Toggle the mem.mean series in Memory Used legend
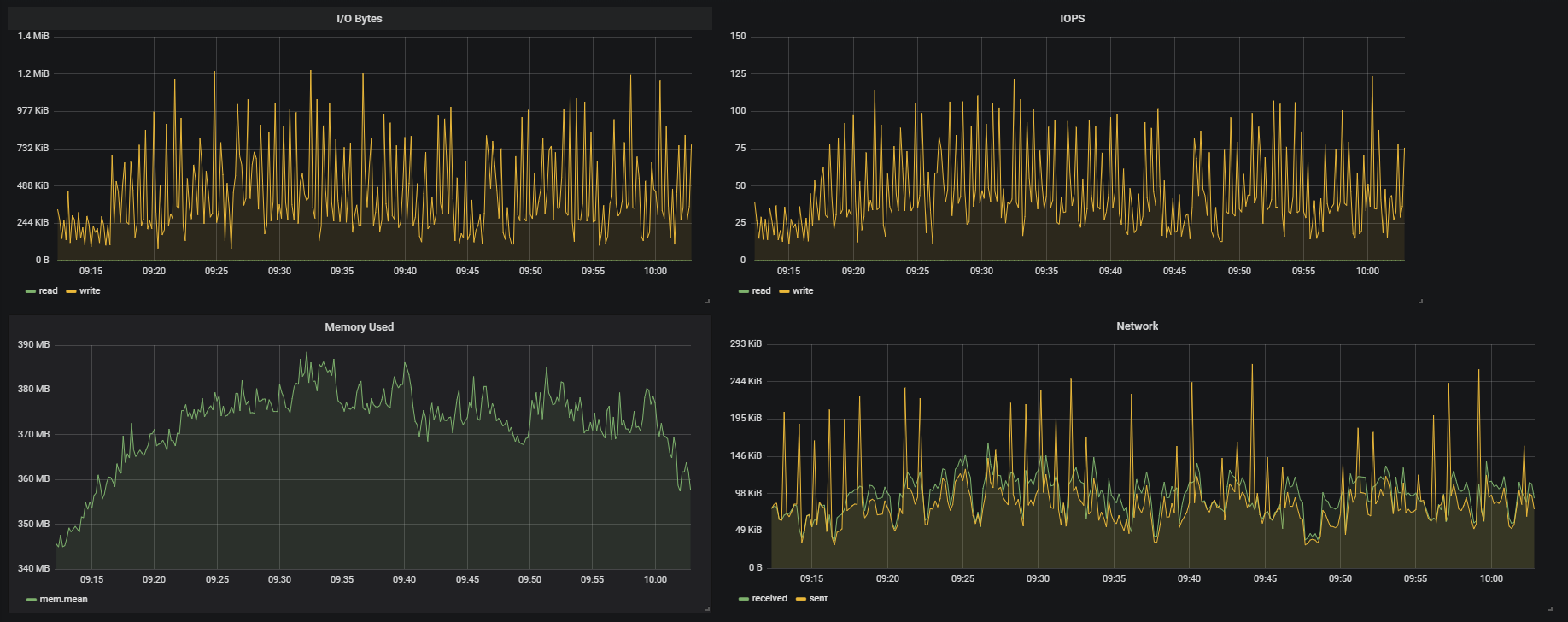Viewport: 1568px width, 622px height. (63, 600)
